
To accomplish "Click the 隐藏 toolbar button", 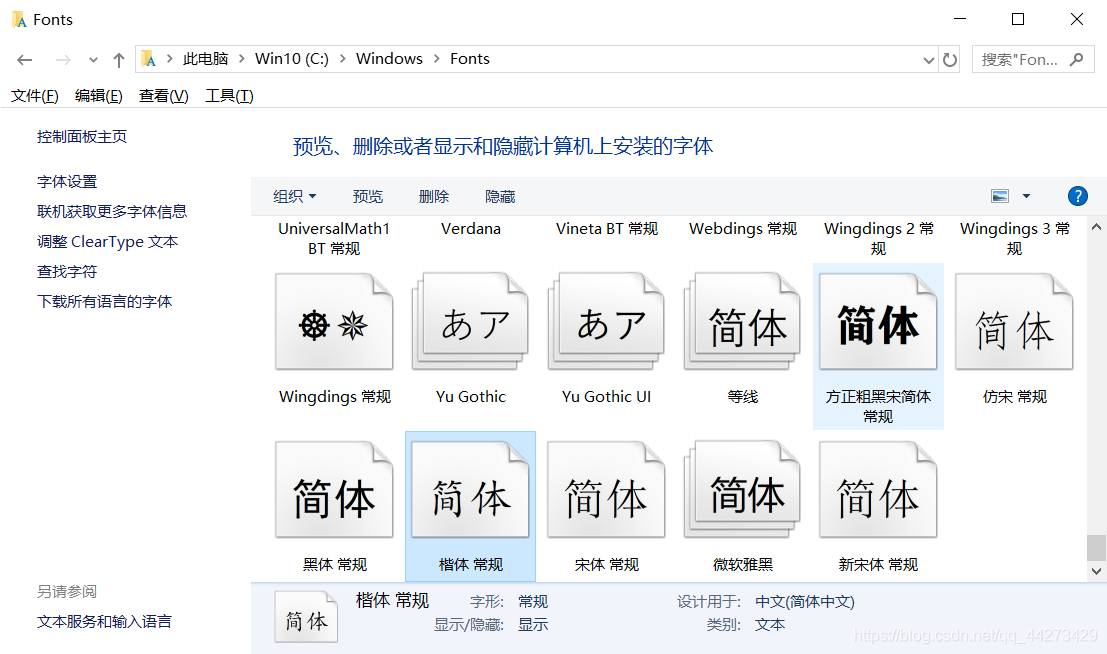I will point(500,196).
